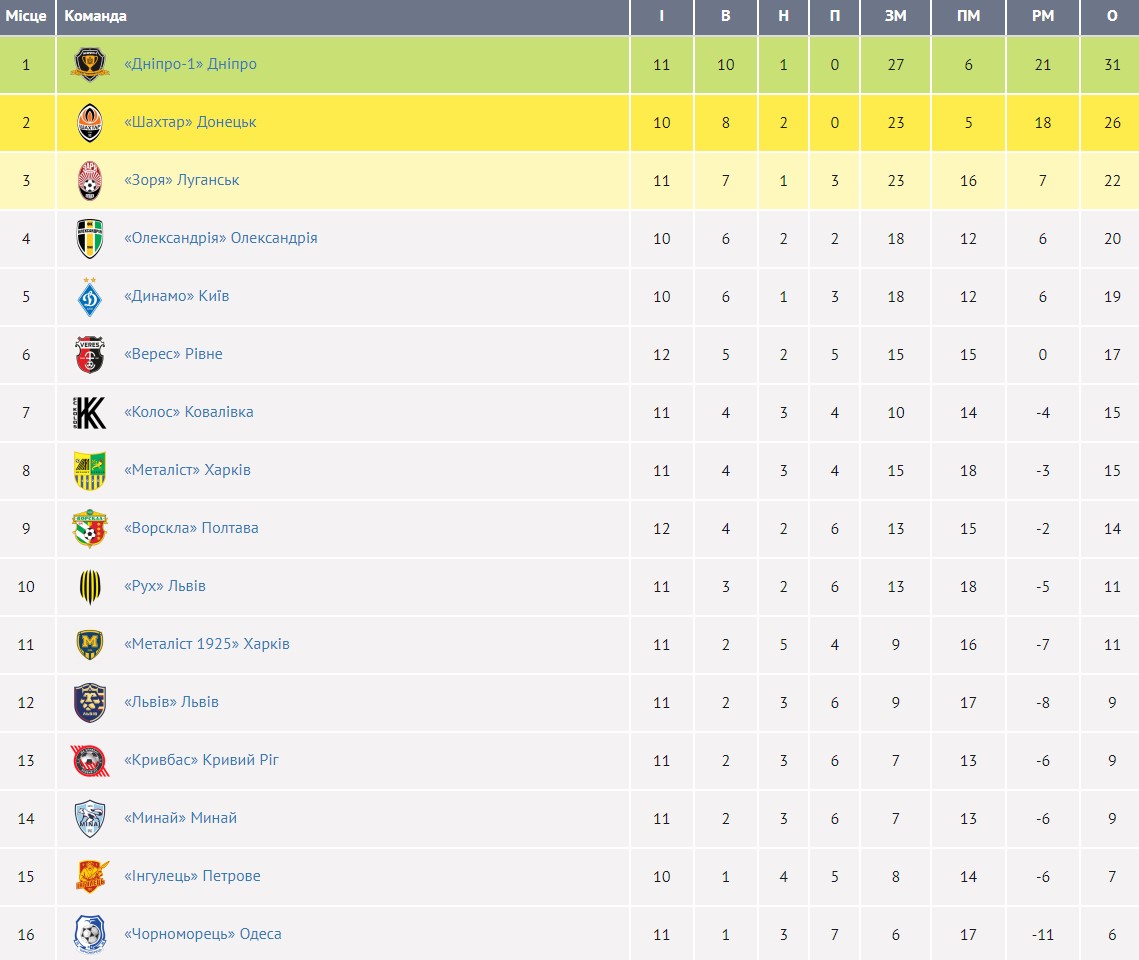This screenshot has width=1139, height=960.
Task: Click the Inhulets Petrove orange logo
Action: (90, 877)
